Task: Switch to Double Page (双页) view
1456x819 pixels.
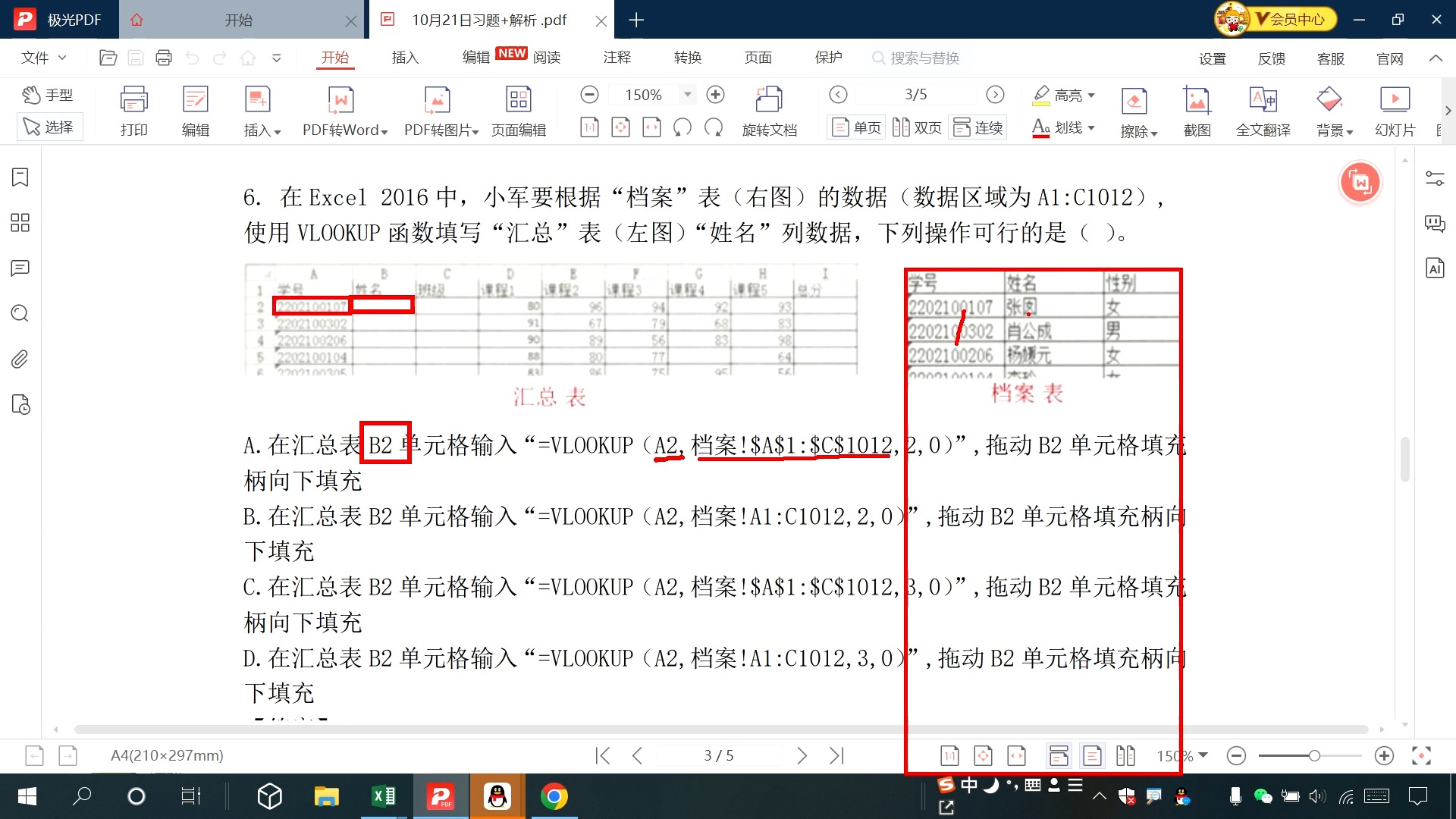Action: 917,127
